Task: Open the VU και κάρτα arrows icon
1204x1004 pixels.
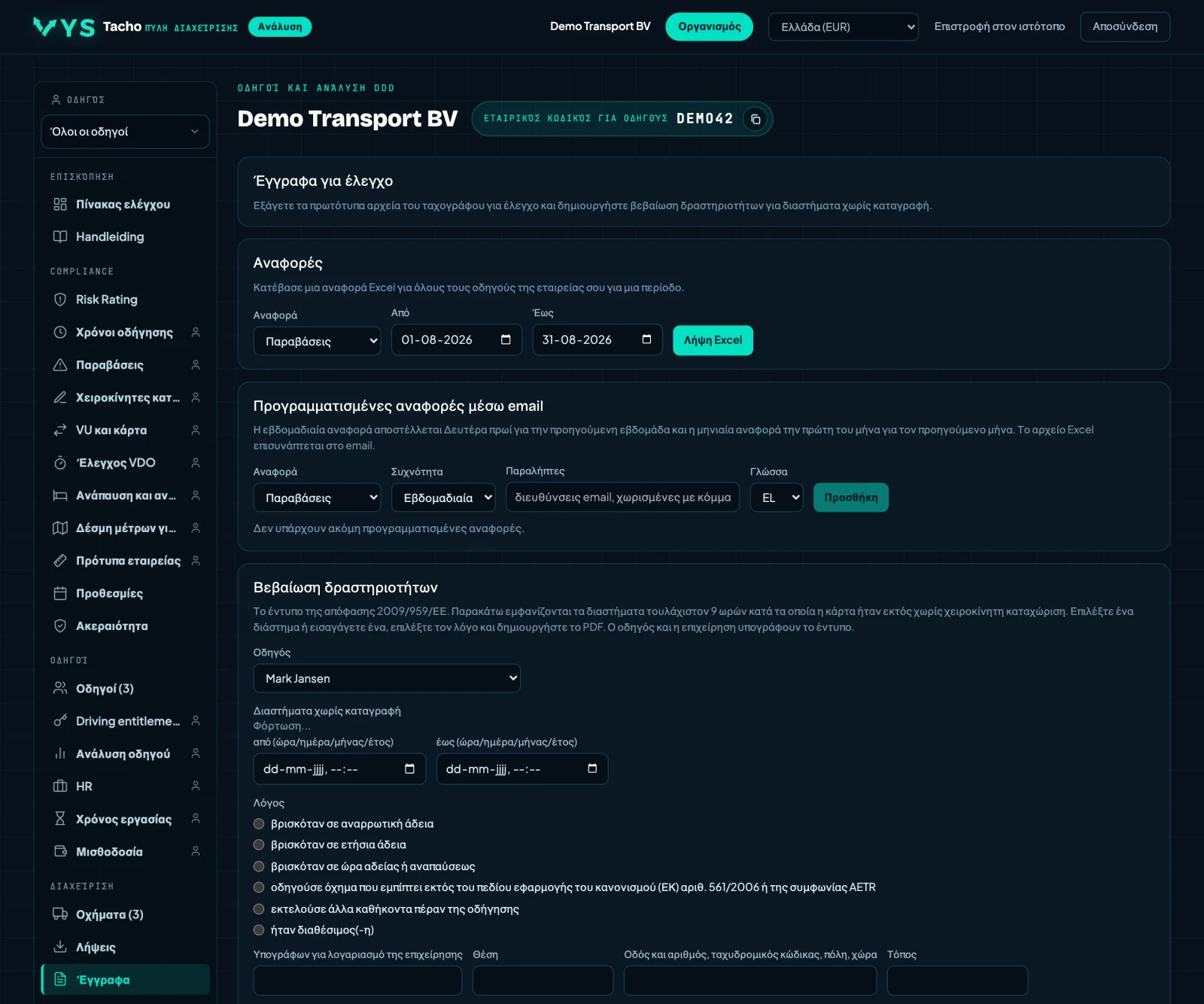Action: [x=60, y=430]
